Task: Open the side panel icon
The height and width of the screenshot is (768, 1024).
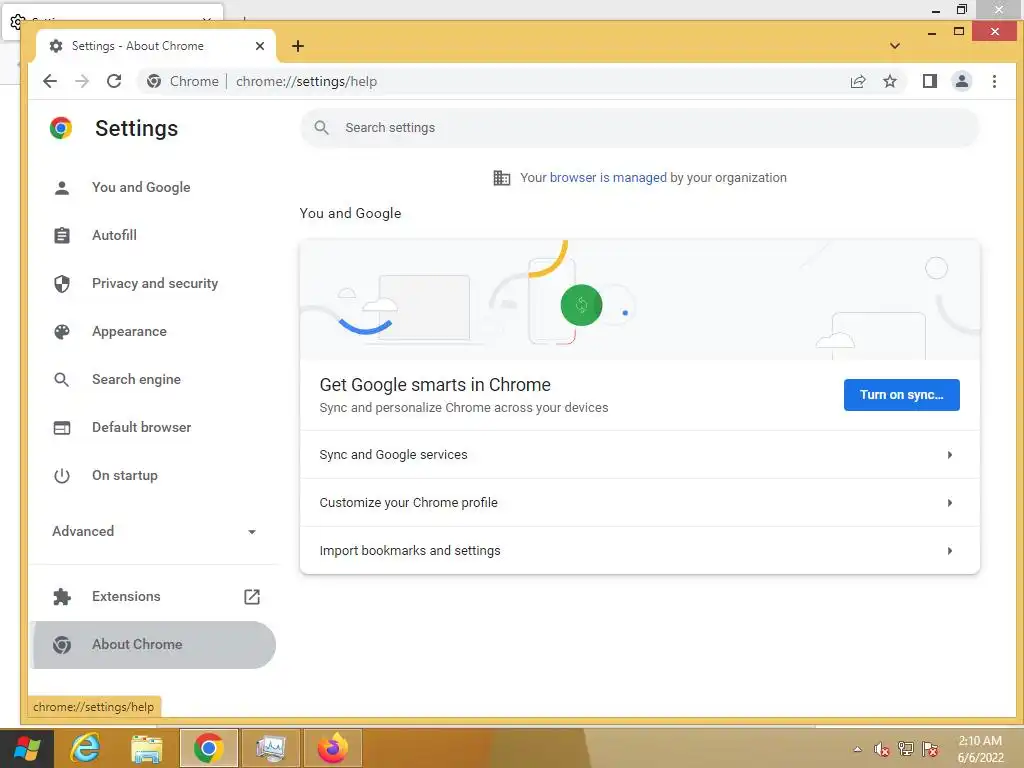Action: (929, 81)
